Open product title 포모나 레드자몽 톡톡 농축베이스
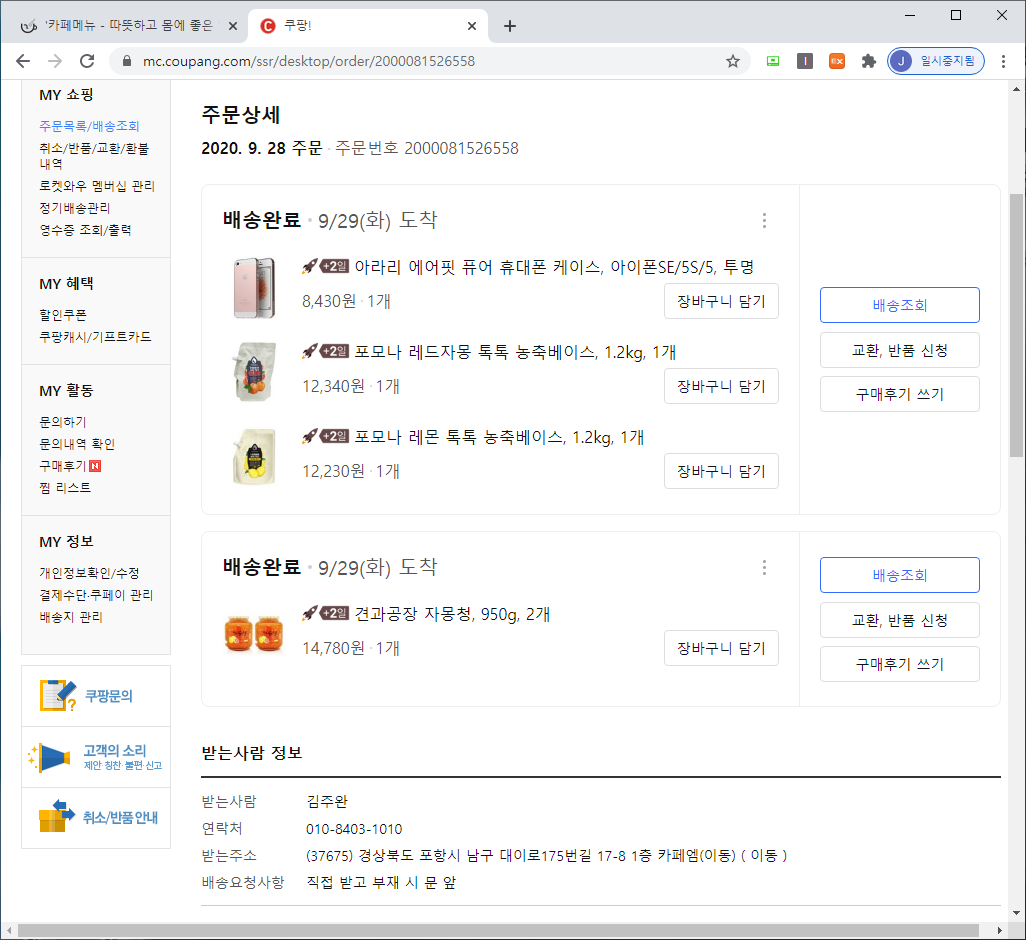The height and width of the screenshot is (940, 1026). pyautogui.click(x=515, y=352)
